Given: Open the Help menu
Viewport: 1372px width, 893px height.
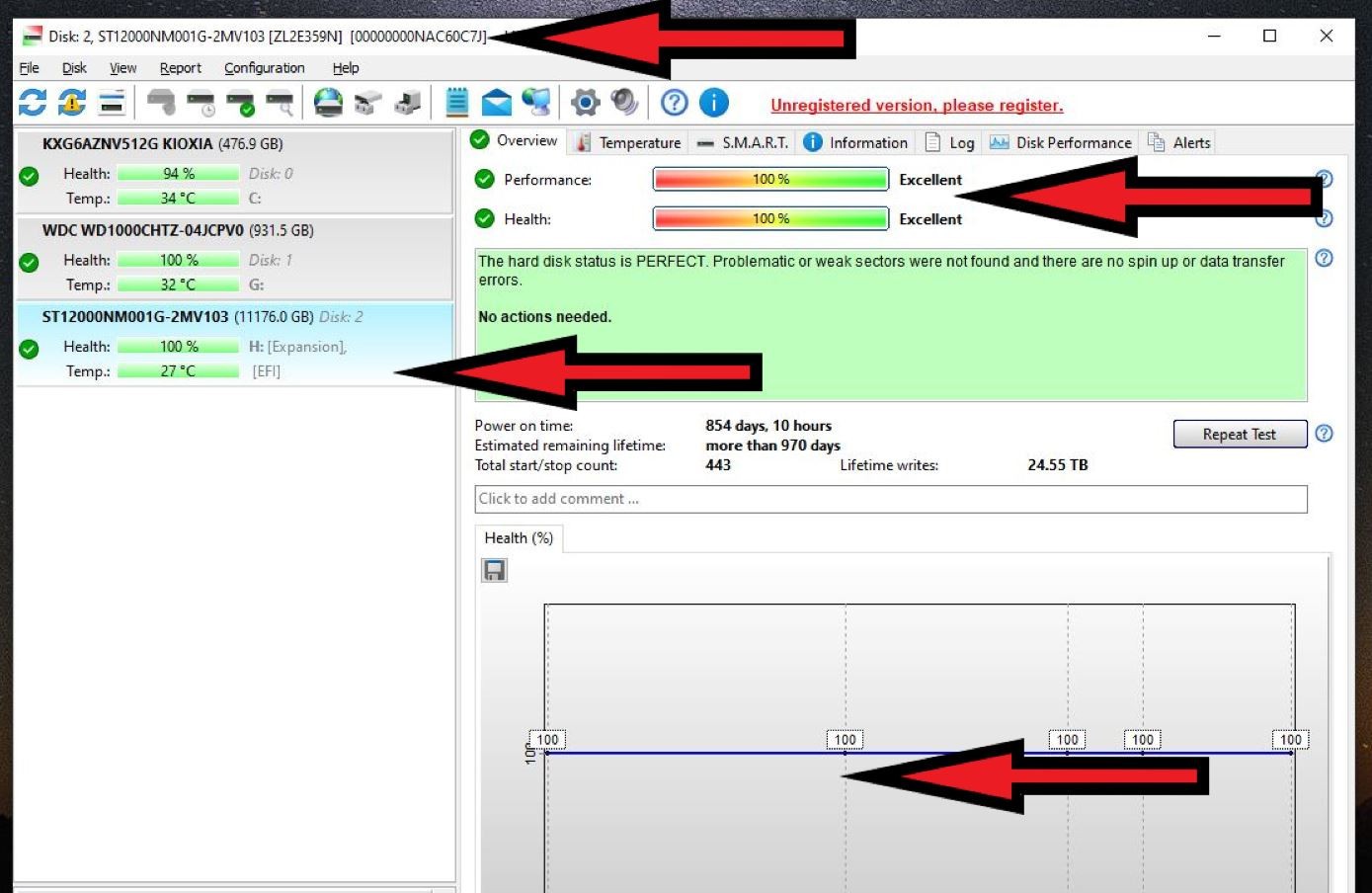Looking at the screenshot, I should tap(346, 68).
